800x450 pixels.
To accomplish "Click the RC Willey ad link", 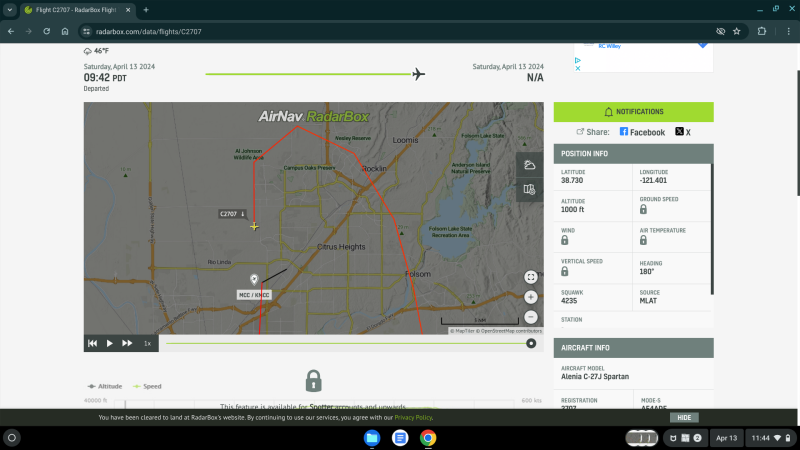I will point(610,46).
